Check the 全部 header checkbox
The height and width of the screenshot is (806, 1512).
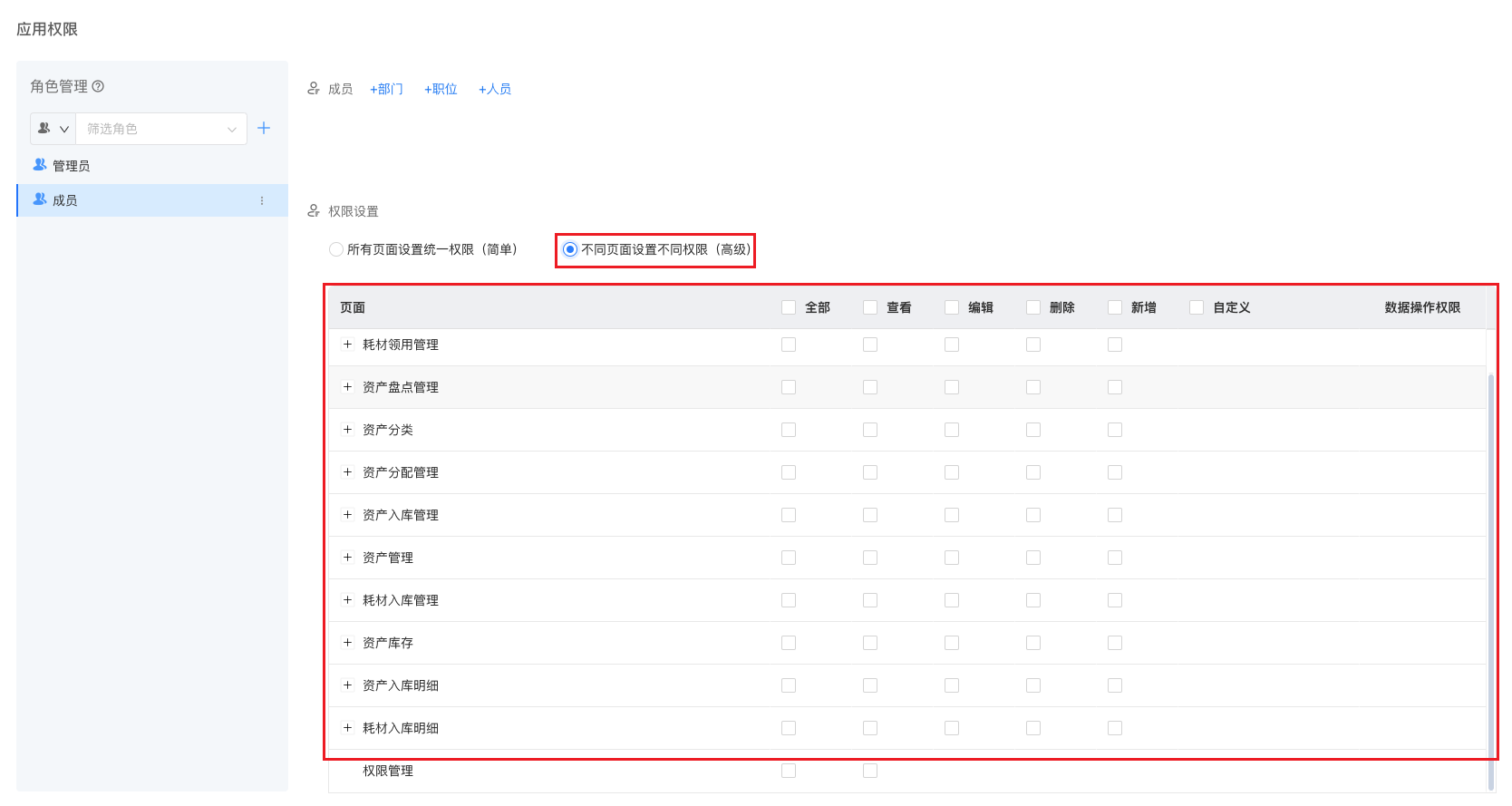point(789,307)
